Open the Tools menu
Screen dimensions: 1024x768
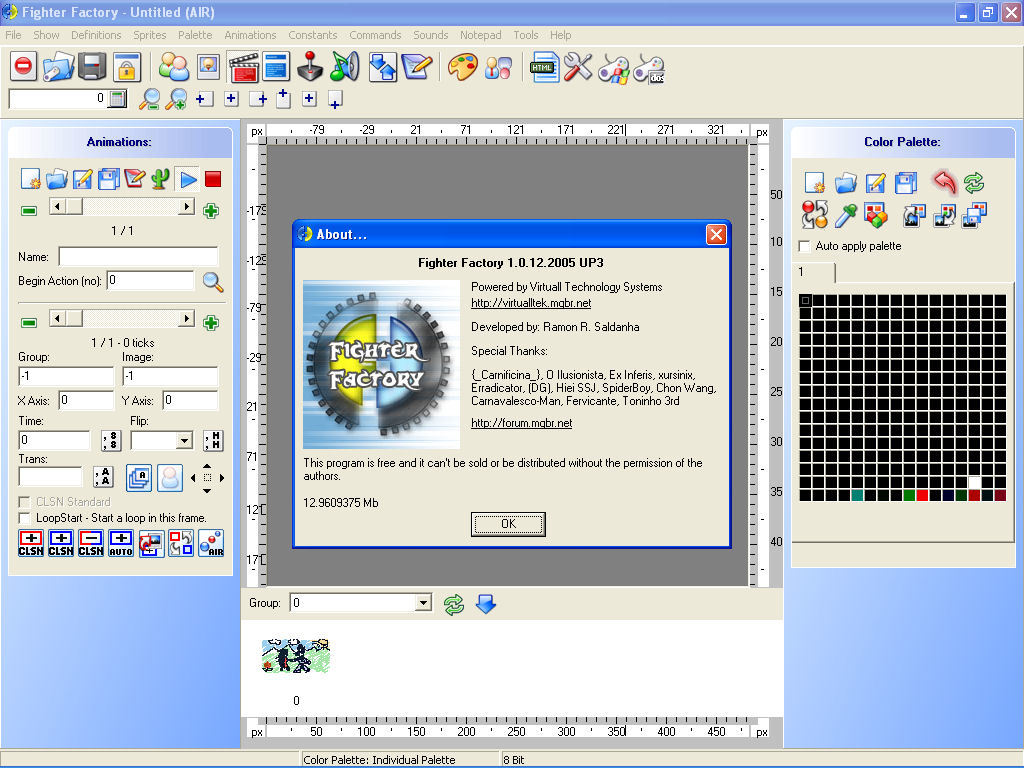(x=526, y=35)
